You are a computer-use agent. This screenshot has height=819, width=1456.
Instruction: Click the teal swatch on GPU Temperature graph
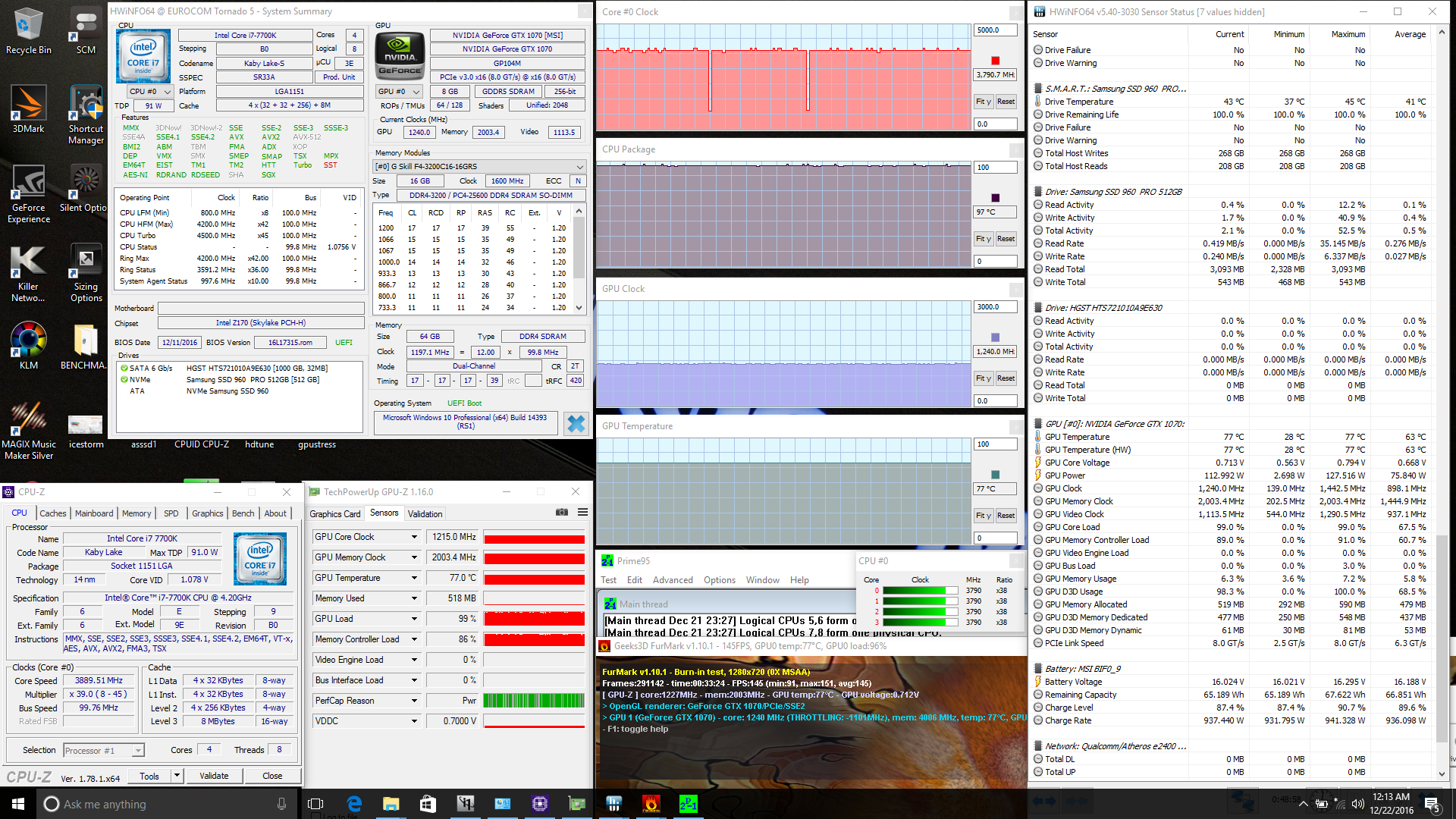click(x=996, y=475)
